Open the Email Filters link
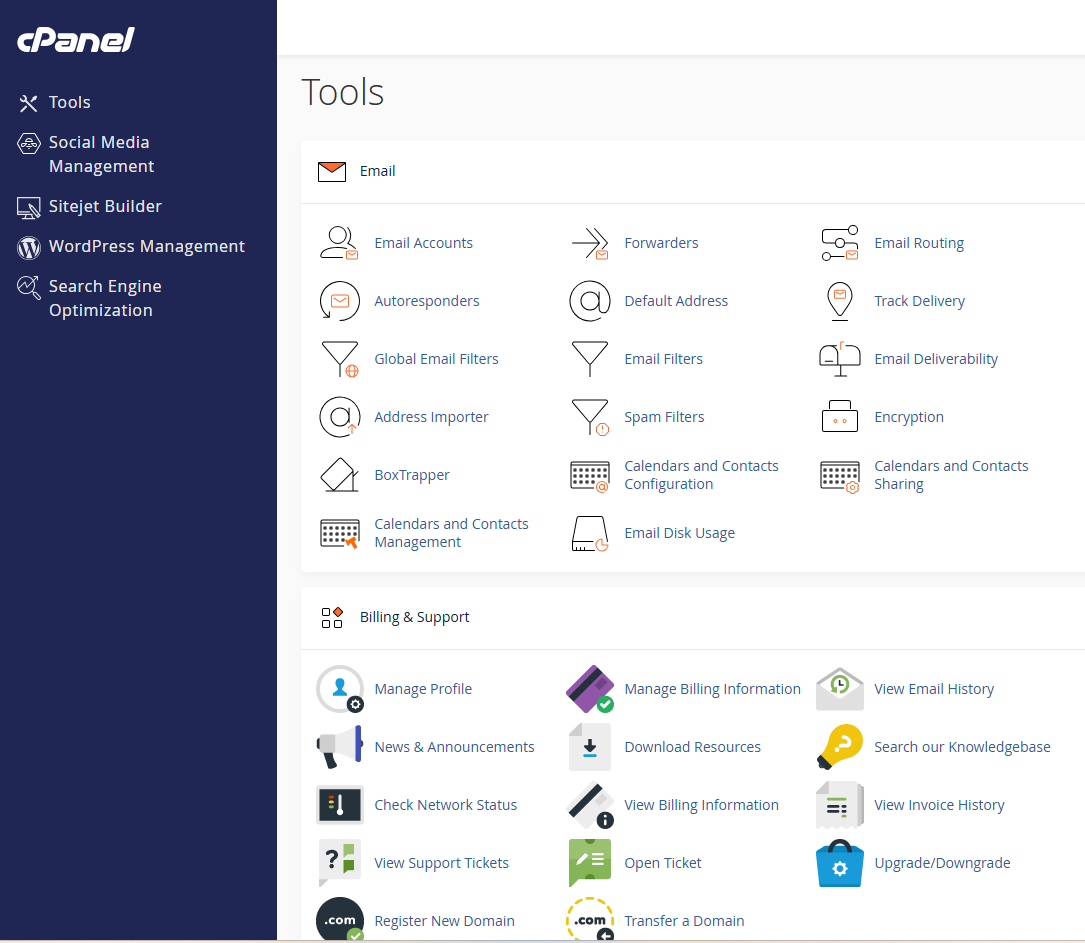The image size is (1085, 943). click(663, 359)
